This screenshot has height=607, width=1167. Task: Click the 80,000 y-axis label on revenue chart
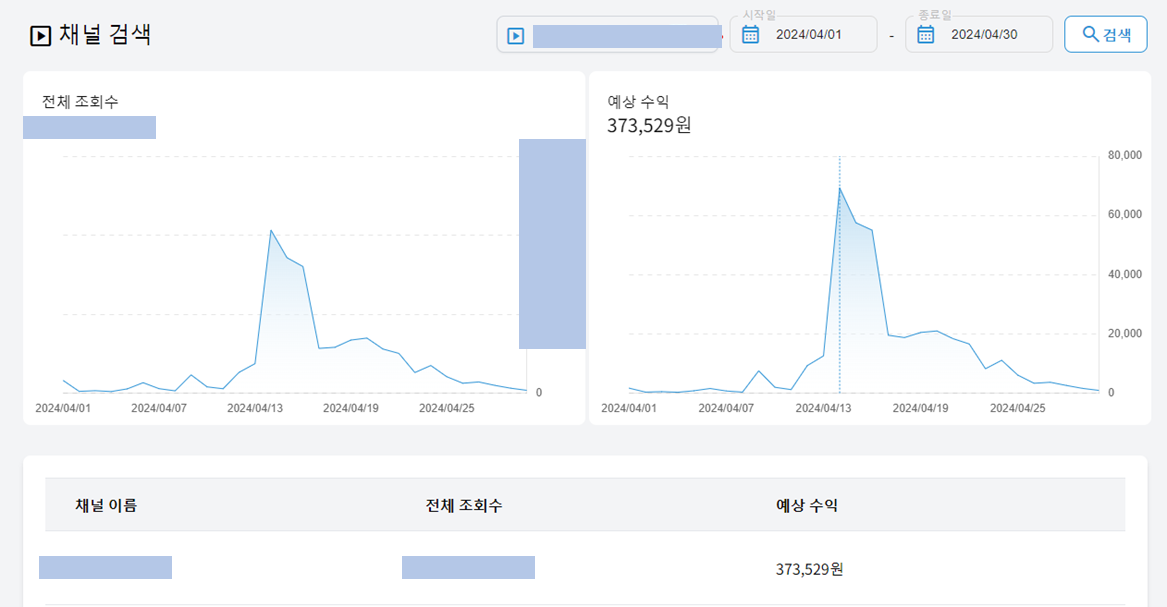click(1125, 155)
